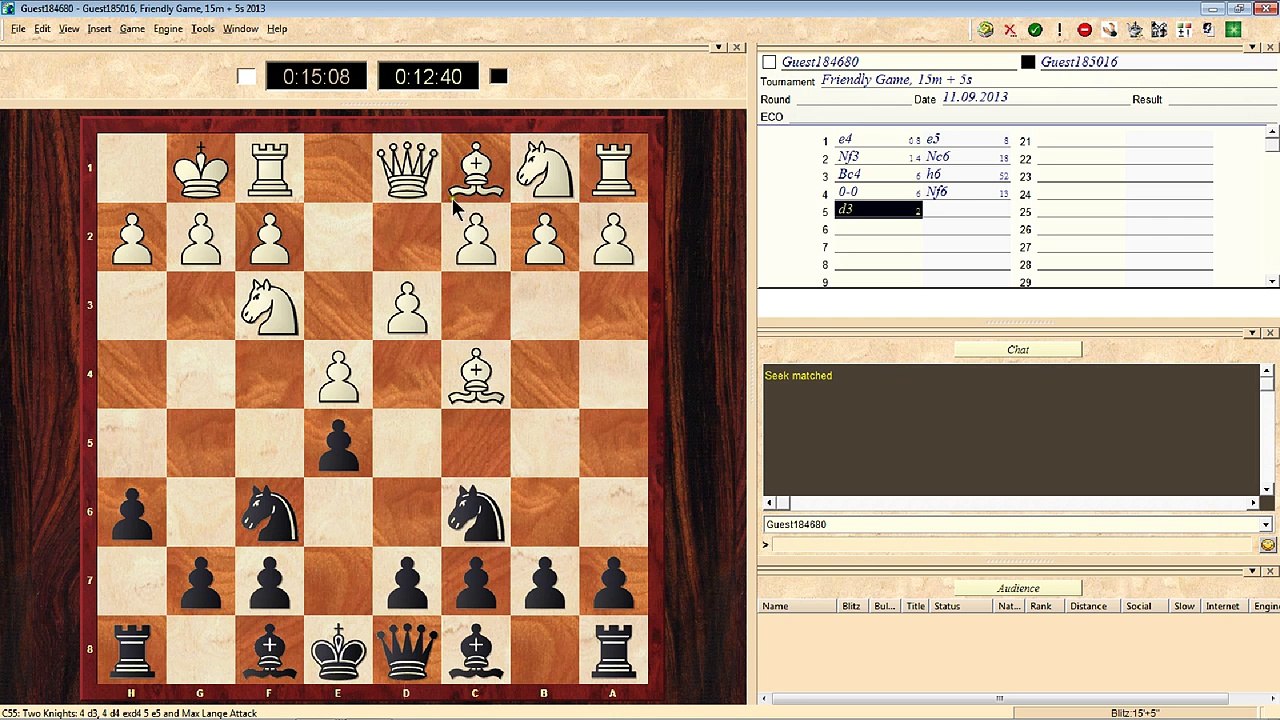
Task: Click the handshake offer draw icon
Action: [x=1109, y=30]
